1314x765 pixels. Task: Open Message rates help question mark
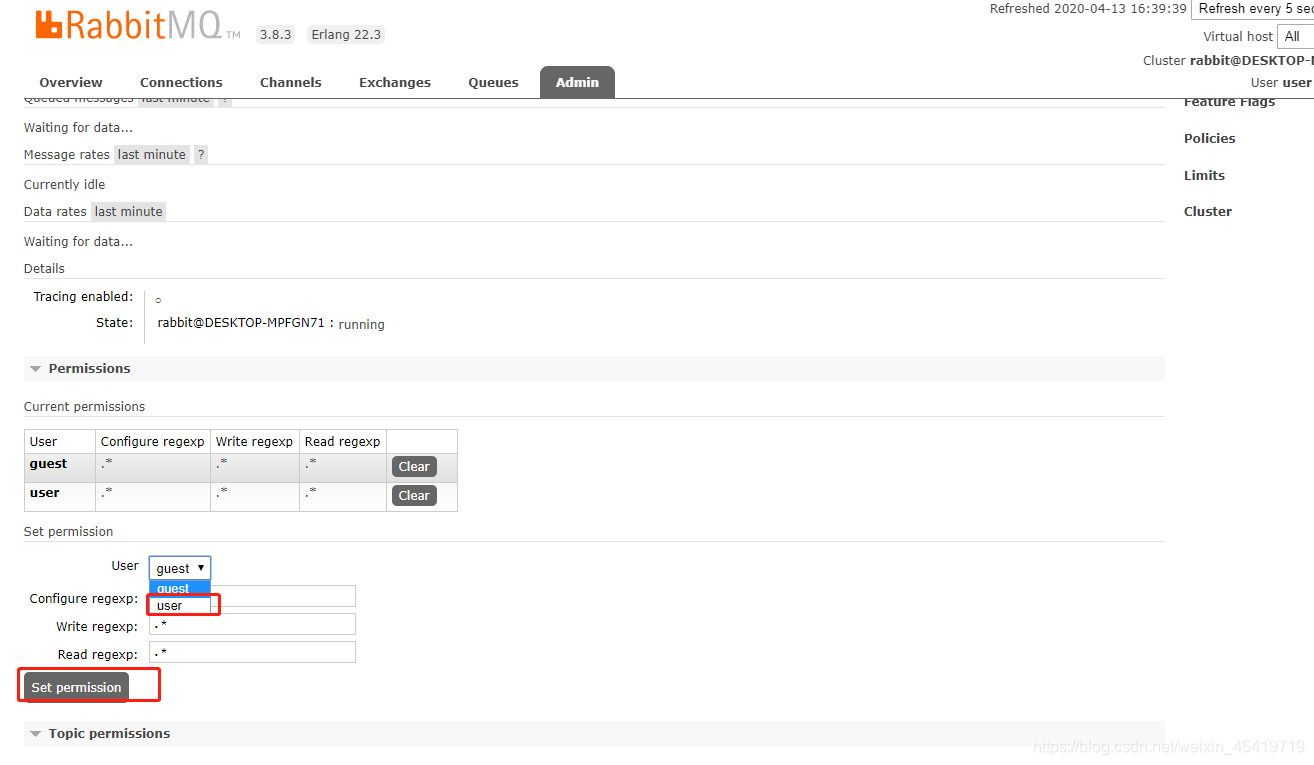click(x=201, y=154)
